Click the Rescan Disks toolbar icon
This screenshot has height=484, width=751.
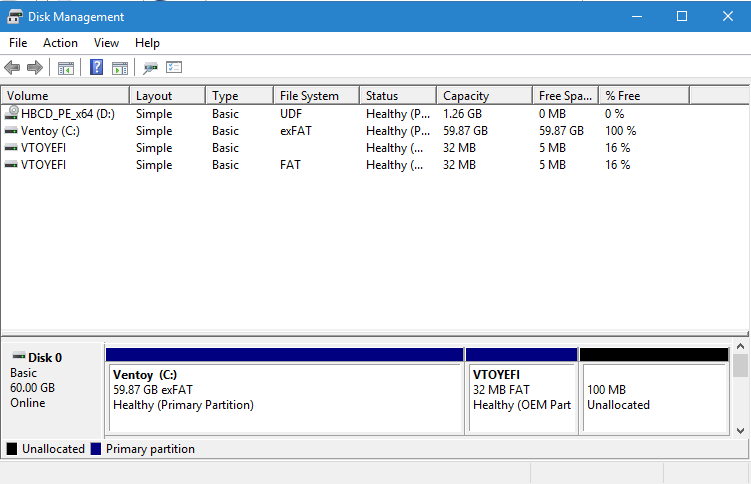150,68
